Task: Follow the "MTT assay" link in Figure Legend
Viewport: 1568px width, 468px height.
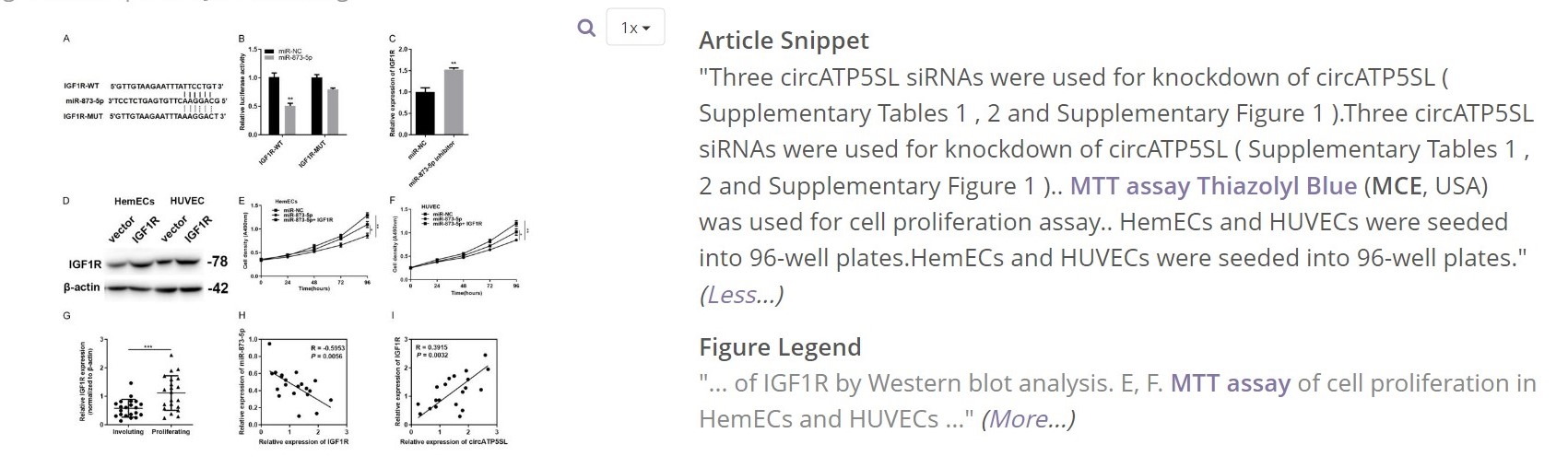Action: [x=1230, y=383]
